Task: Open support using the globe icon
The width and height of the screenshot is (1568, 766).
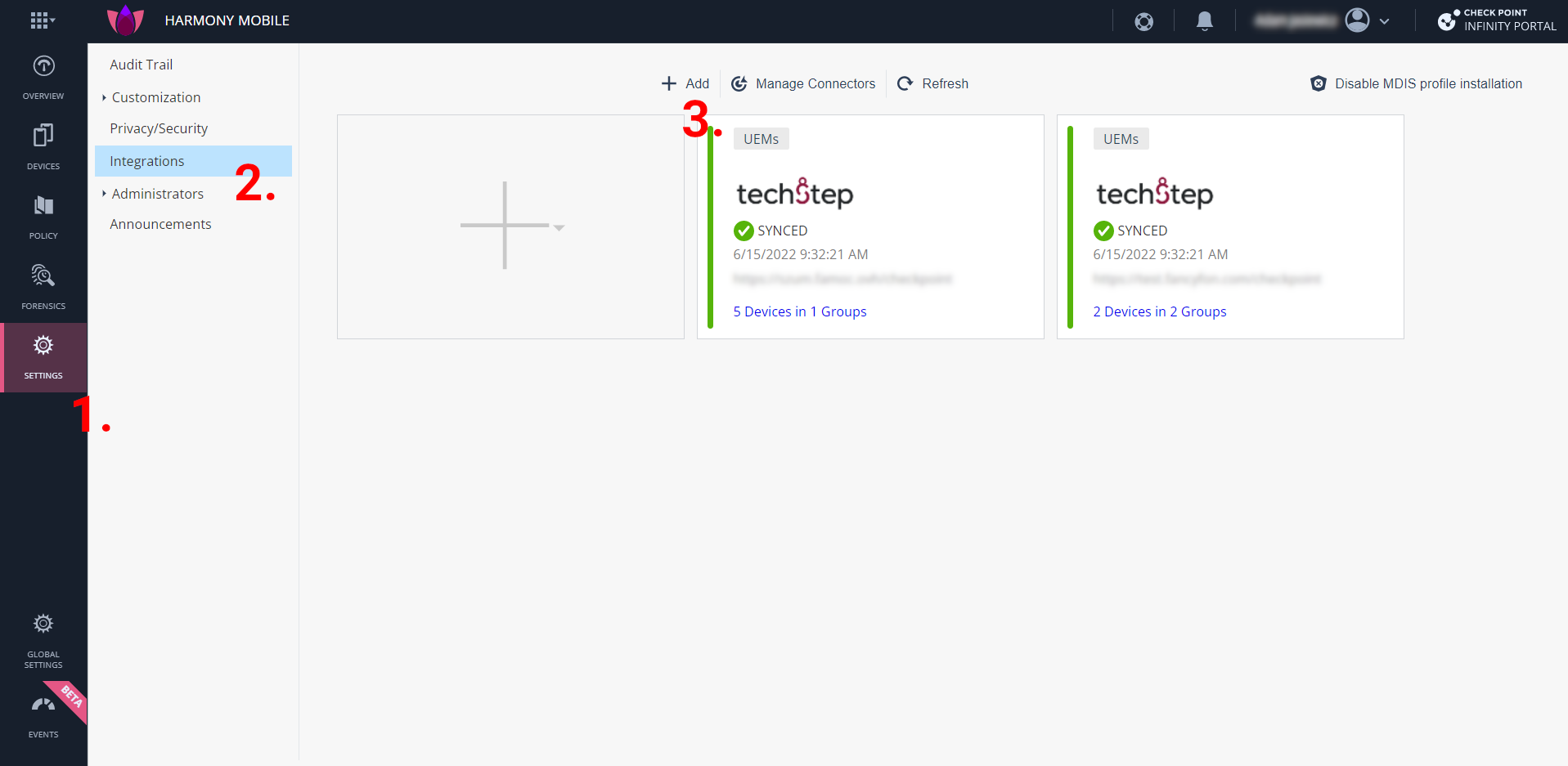Action: coord(1143,20)
